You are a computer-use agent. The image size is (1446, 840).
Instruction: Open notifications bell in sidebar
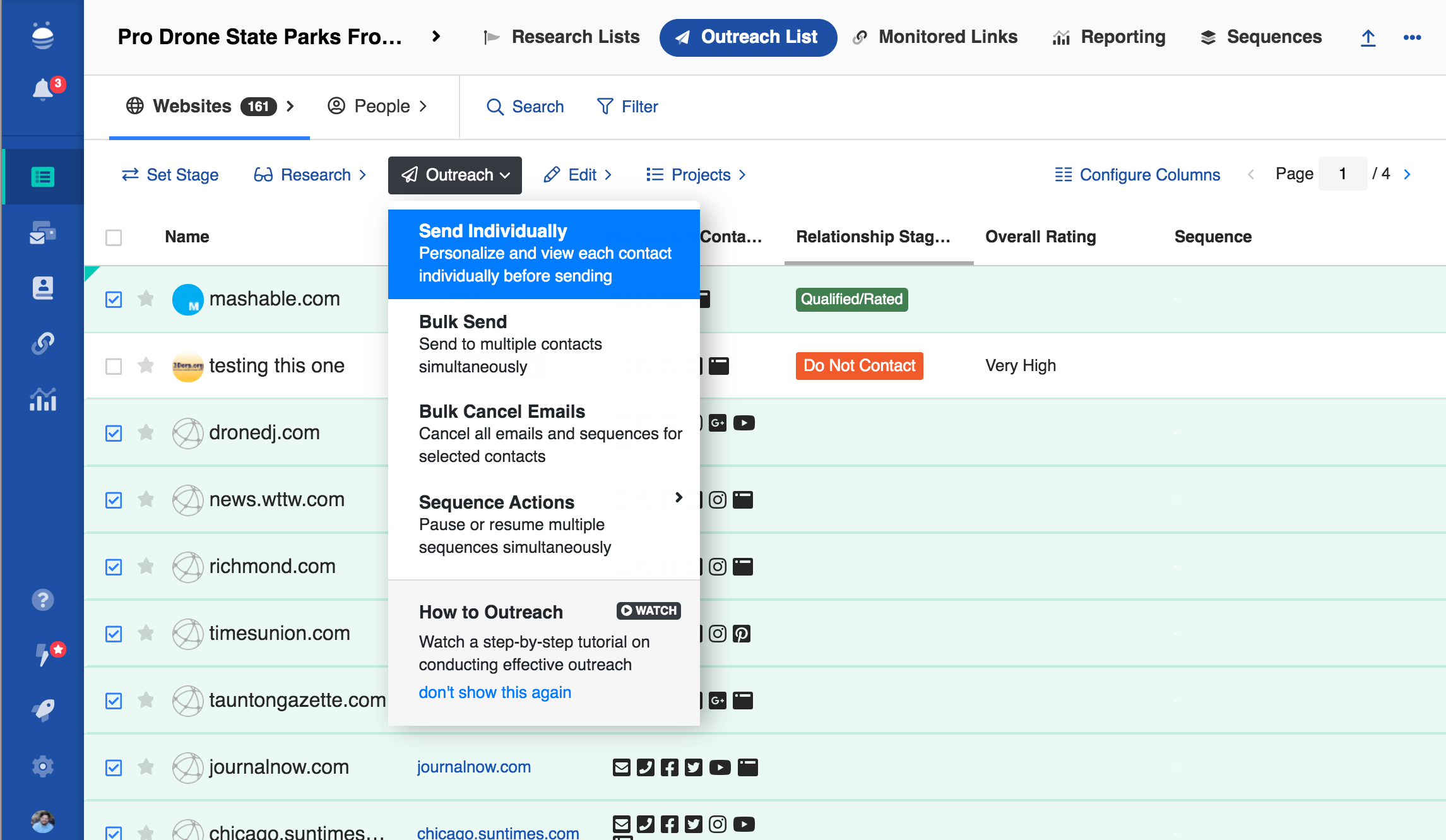click(x=42, y=90)
